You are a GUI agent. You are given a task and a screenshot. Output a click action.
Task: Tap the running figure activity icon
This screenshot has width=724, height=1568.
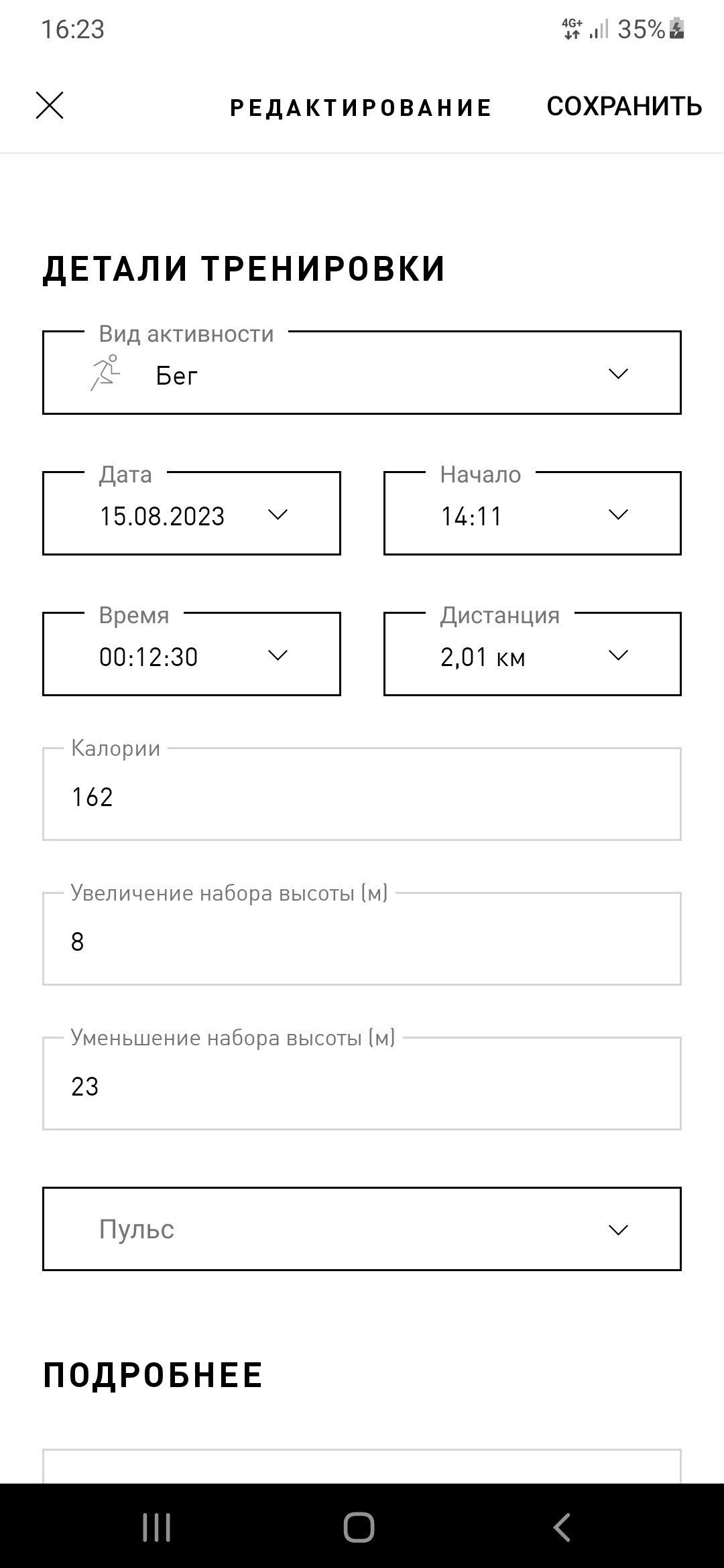point(105,373)
